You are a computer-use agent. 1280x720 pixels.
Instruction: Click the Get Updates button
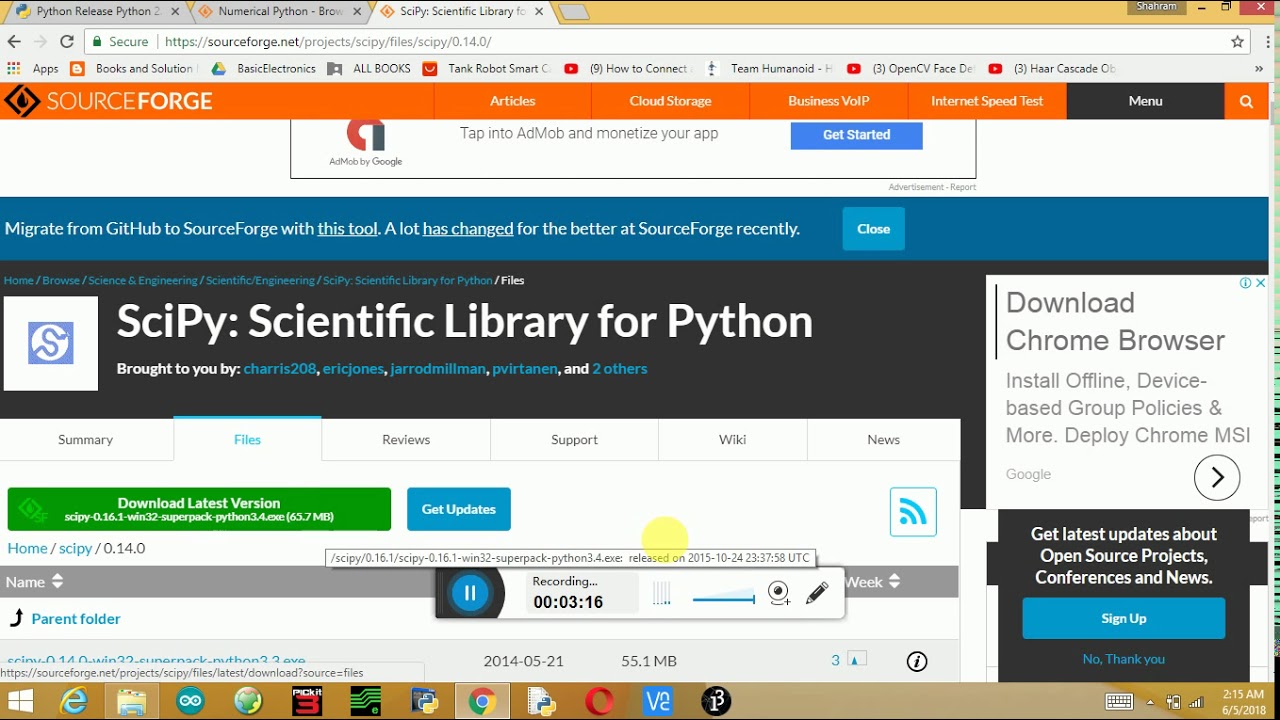(x=459, y=509)
